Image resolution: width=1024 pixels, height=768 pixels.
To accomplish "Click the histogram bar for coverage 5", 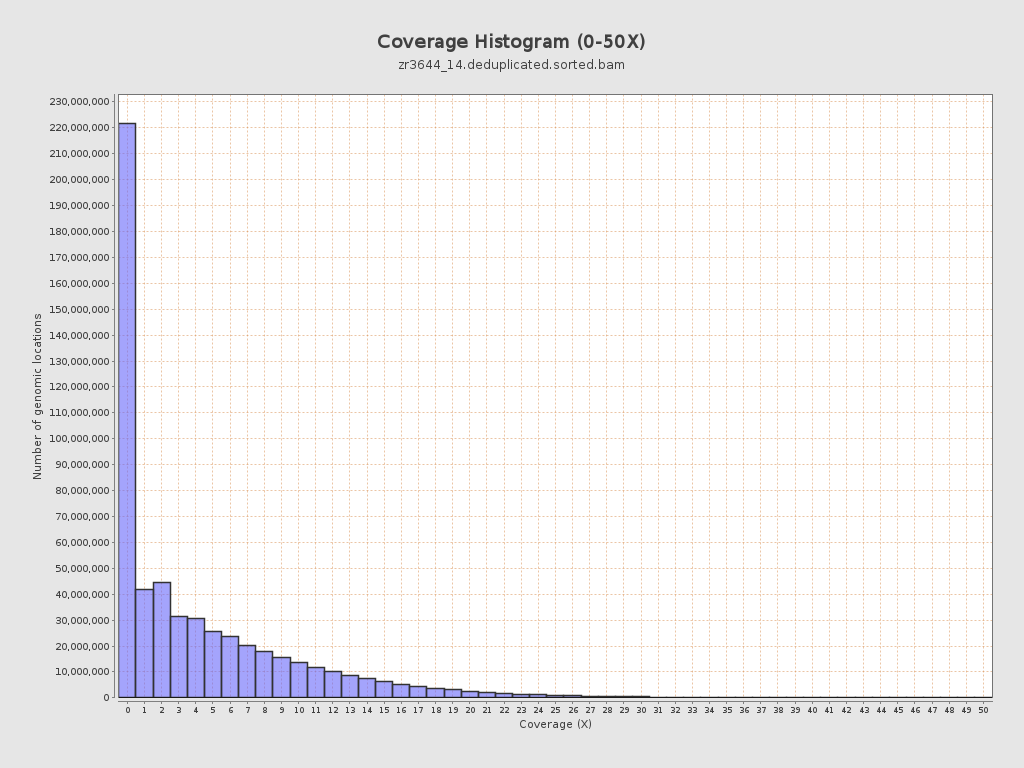I will [213, 664].
